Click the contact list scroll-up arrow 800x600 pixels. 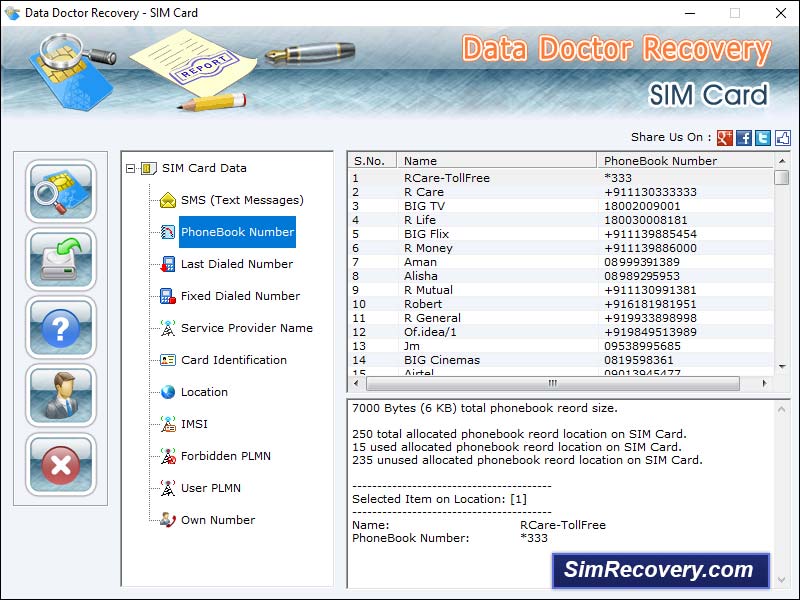[x=782, y=161]
